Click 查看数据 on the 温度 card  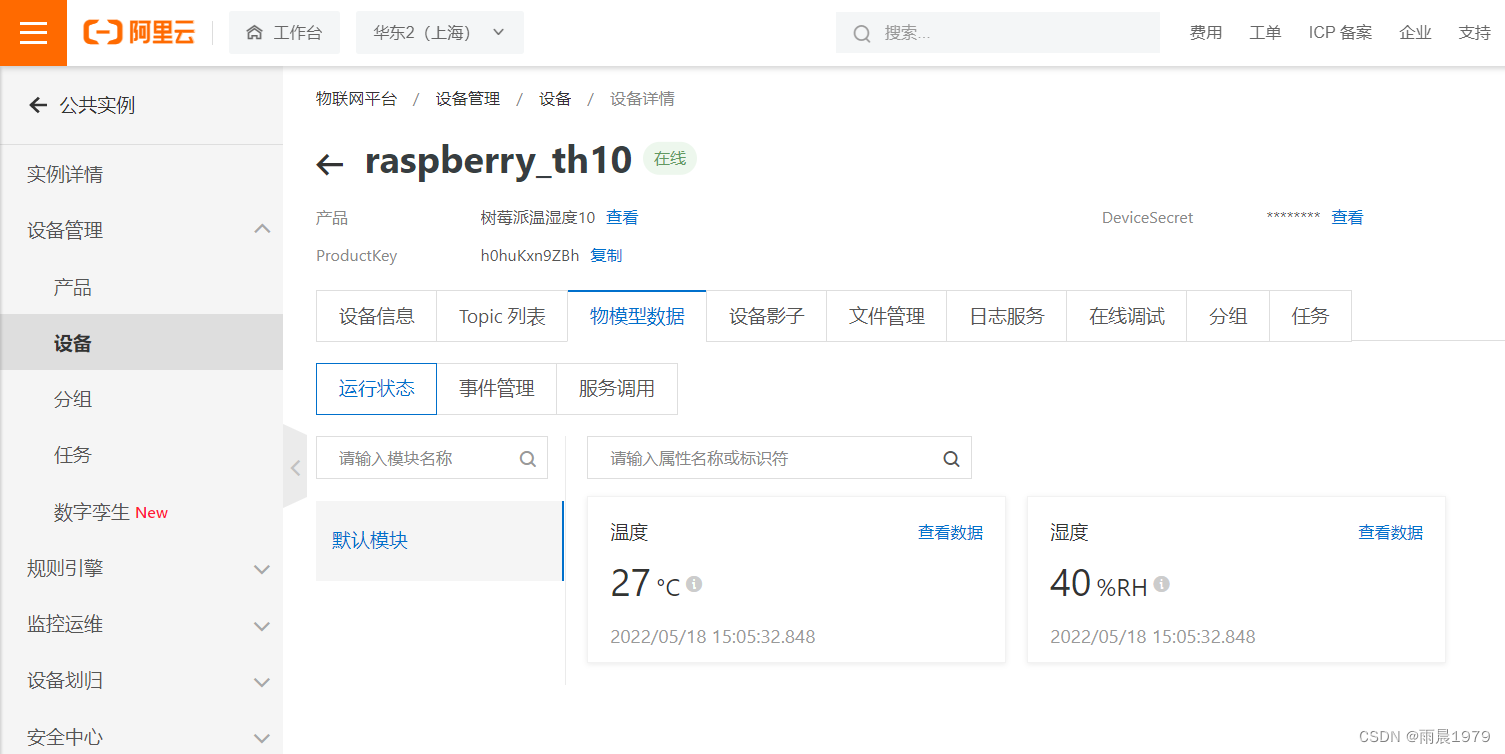[x=951, y=533]
